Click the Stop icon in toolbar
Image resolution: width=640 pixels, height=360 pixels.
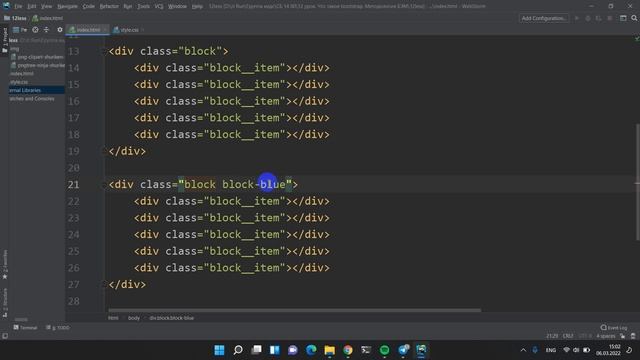(610, 18)
